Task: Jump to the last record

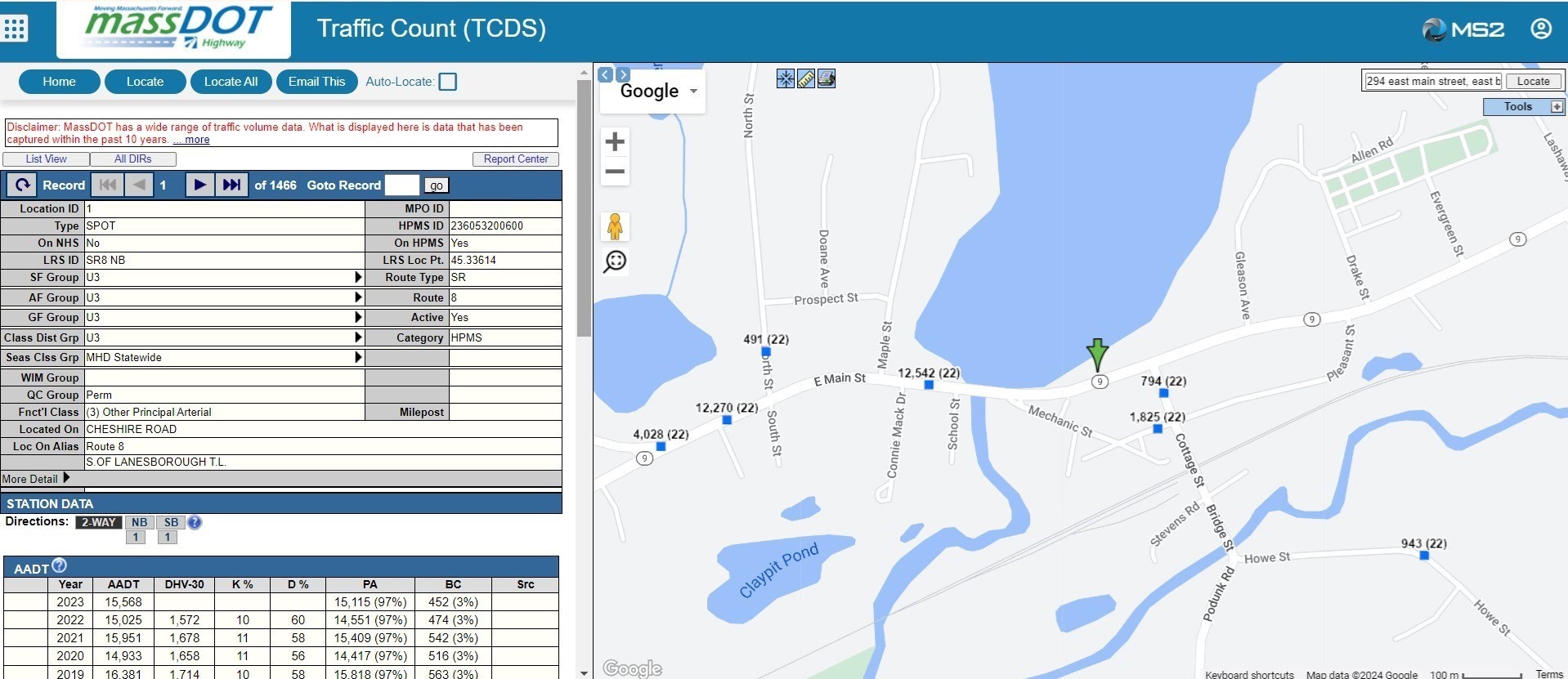Action: click(x=231, y=185)
